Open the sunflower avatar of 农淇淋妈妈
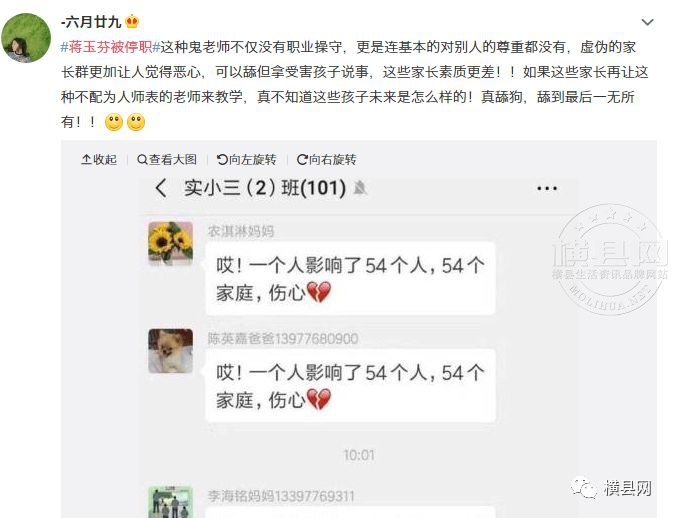 170,243
